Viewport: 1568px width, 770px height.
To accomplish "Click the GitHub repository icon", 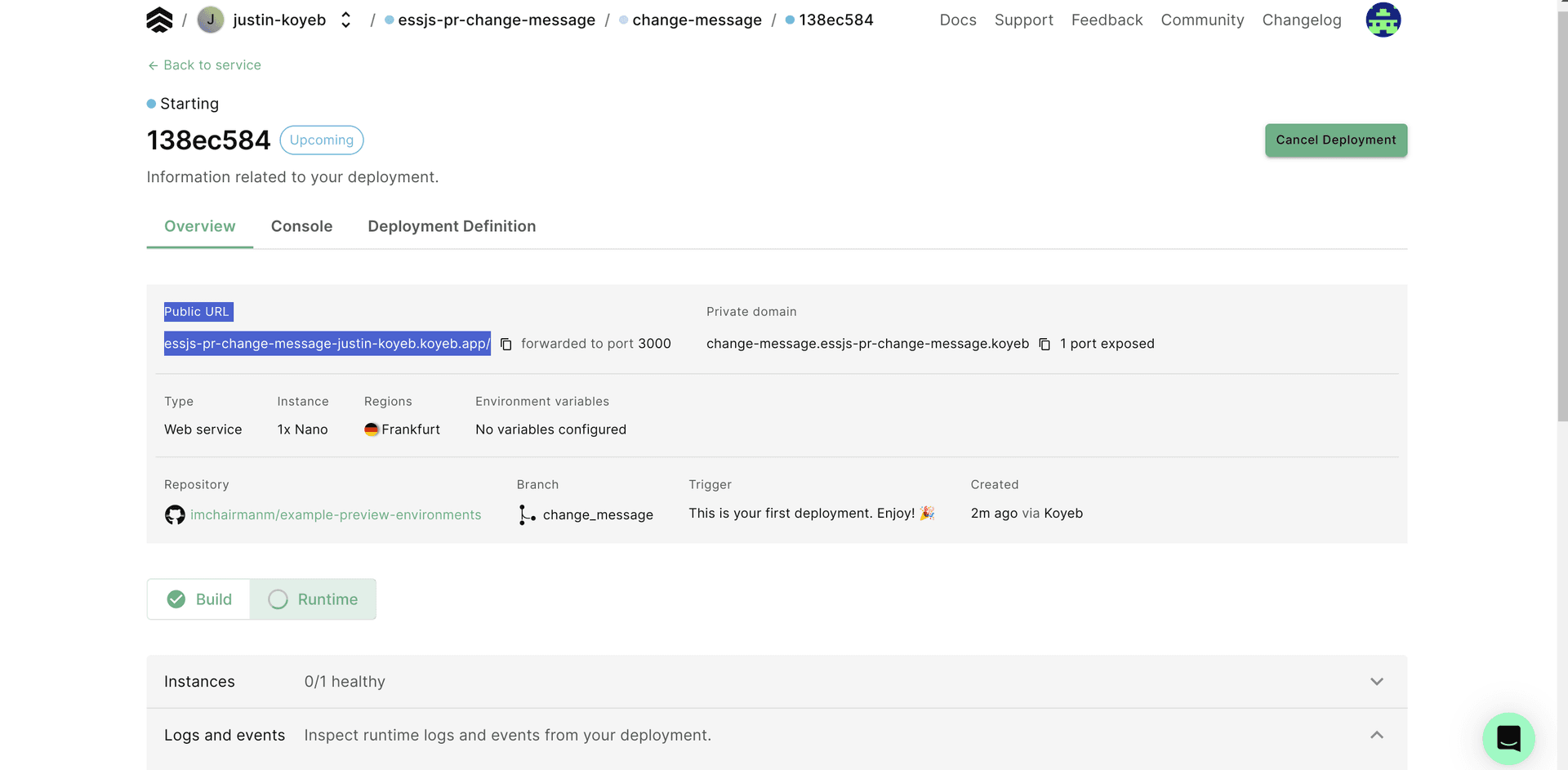I will coord(175,514).
